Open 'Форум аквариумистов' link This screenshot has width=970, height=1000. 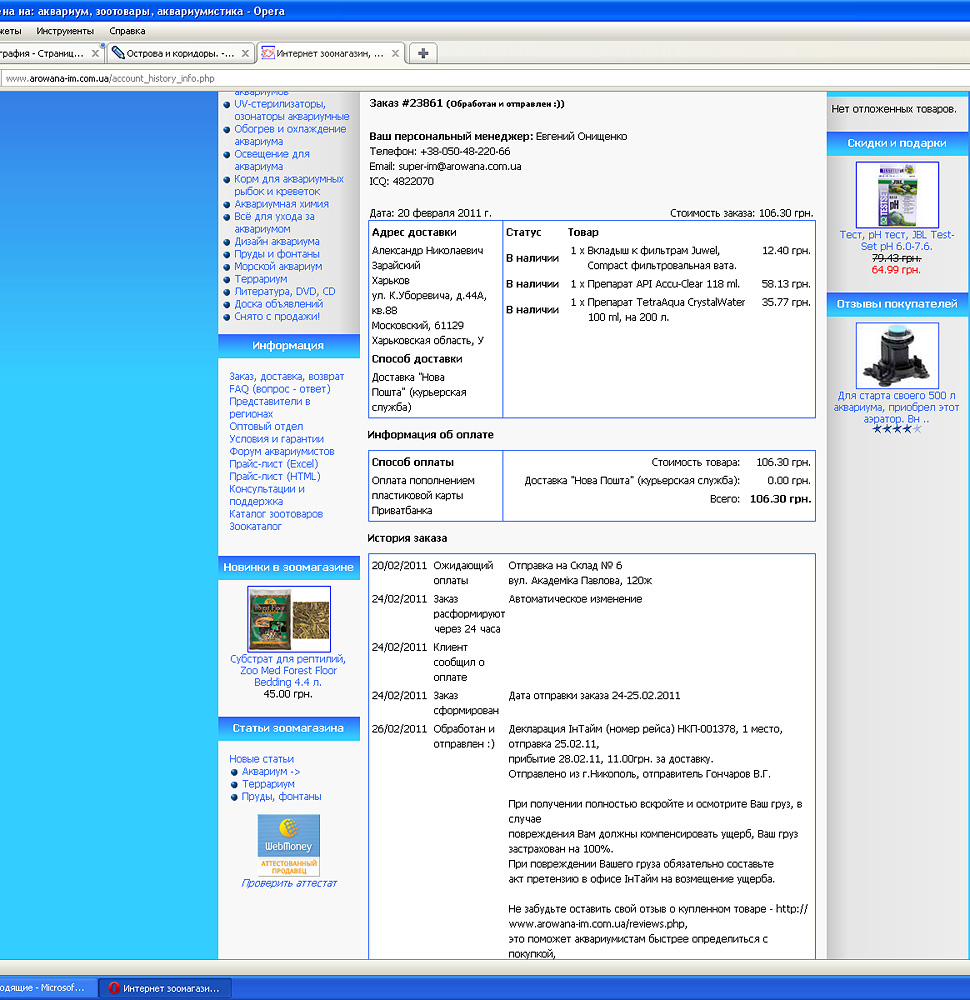(281, 452)
